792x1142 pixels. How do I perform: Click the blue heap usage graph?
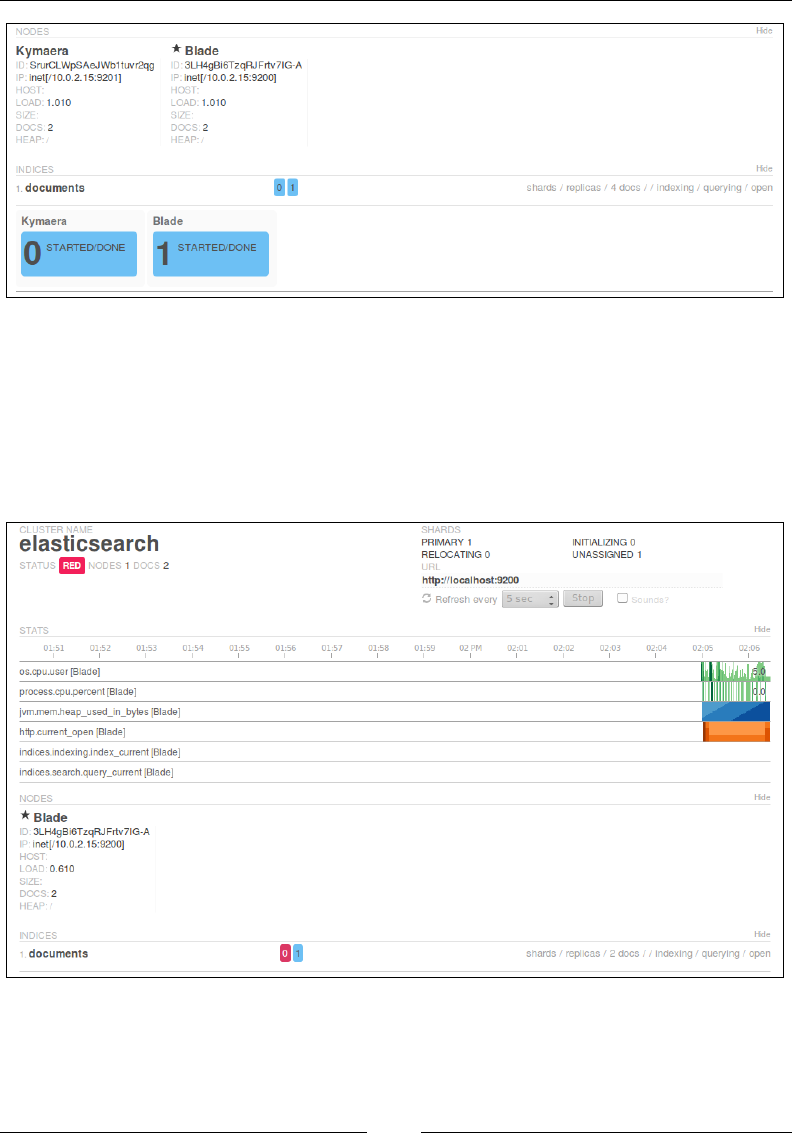point(736,712)
